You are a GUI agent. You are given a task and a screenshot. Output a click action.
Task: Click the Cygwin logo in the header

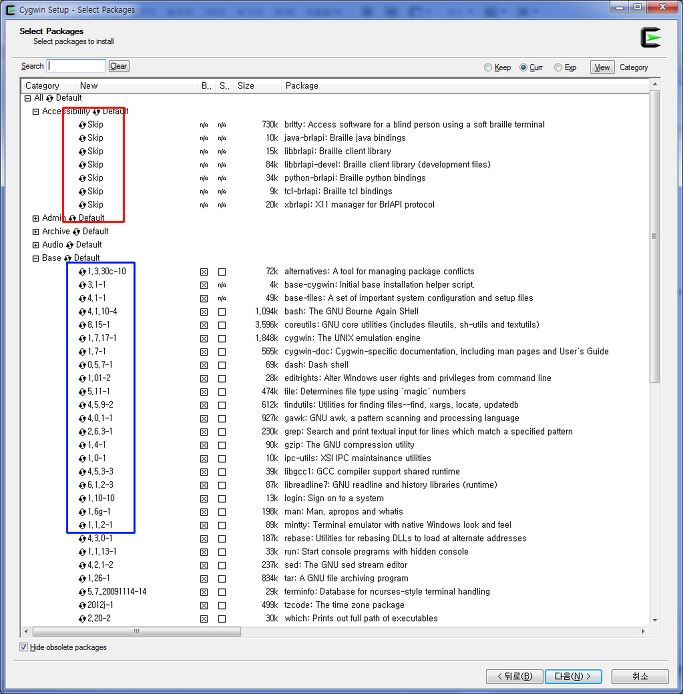click(651, 38)
